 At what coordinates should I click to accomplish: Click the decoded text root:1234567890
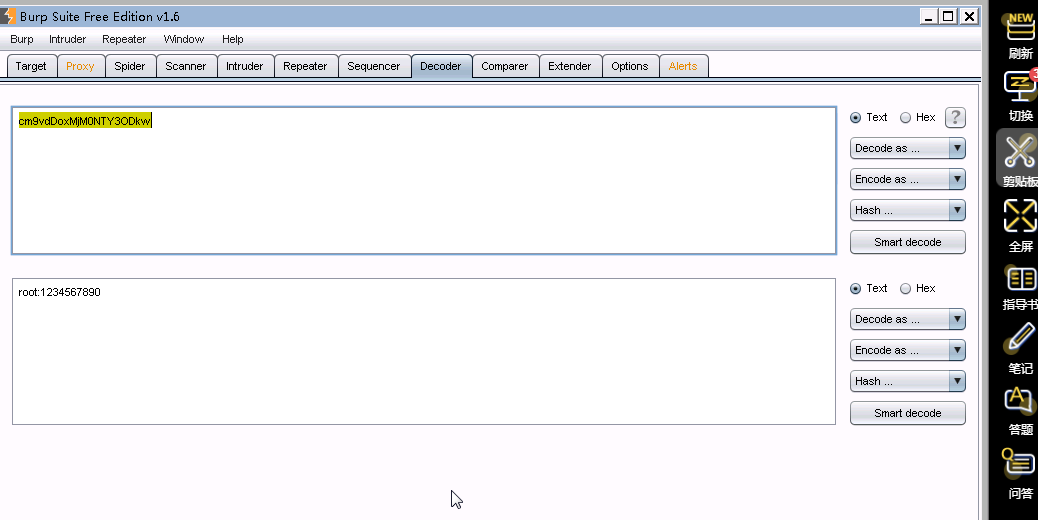click(x=60, y=292)
